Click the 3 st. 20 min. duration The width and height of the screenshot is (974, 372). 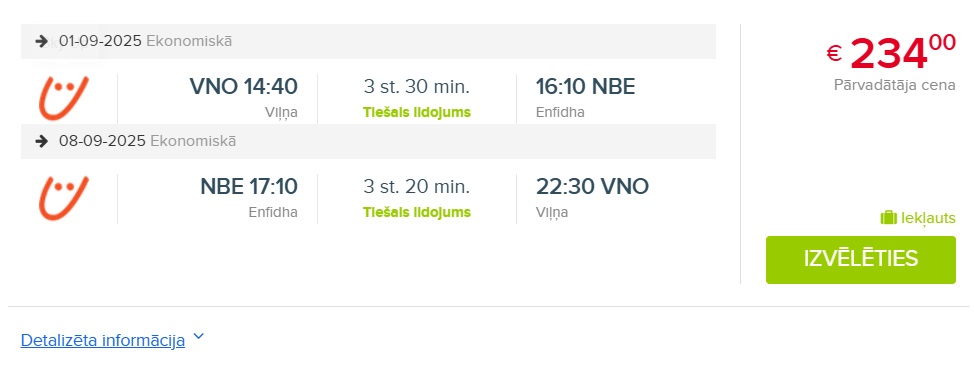click(417, 186)
